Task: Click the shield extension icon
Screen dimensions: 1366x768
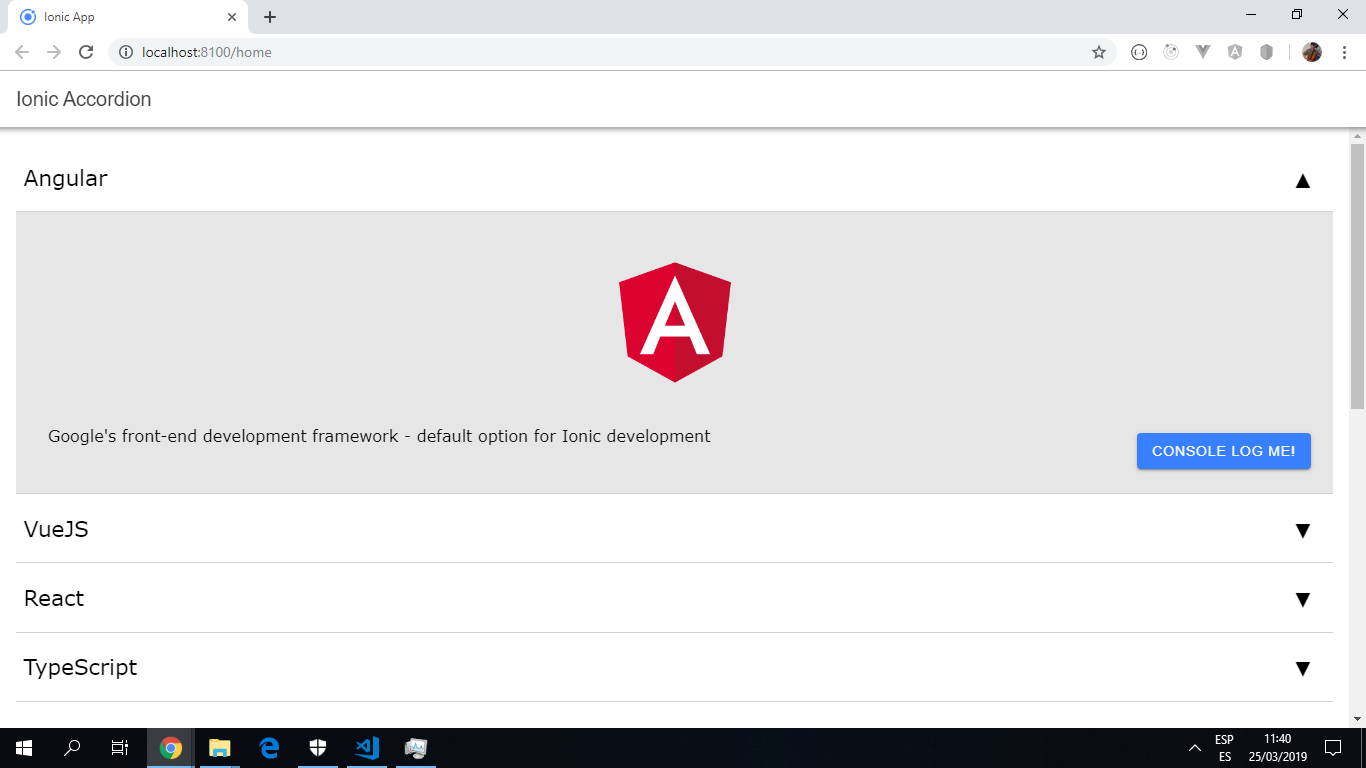Action: coord(1266,52)
